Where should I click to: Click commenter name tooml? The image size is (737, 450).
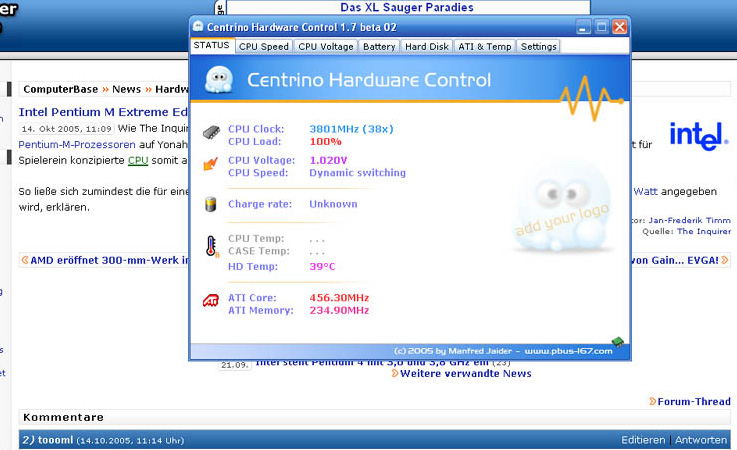pyautogui.click(x=55, y=440)
